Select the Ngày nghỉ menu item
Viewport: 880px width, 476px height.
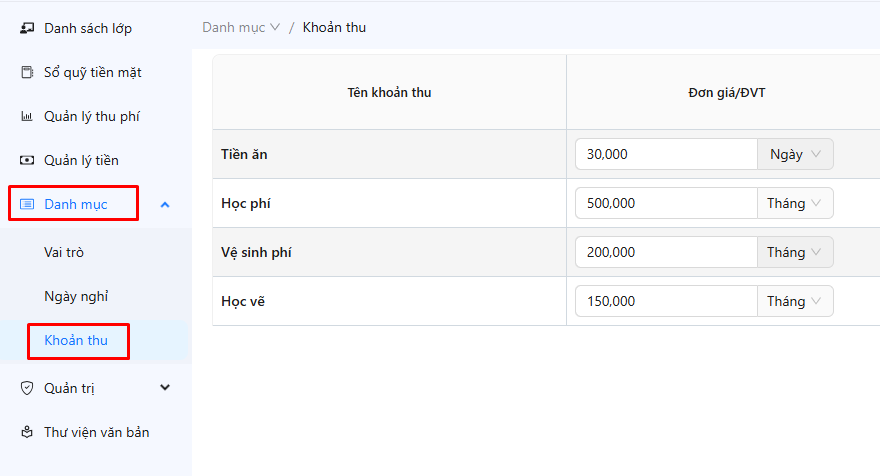(76, 296)
